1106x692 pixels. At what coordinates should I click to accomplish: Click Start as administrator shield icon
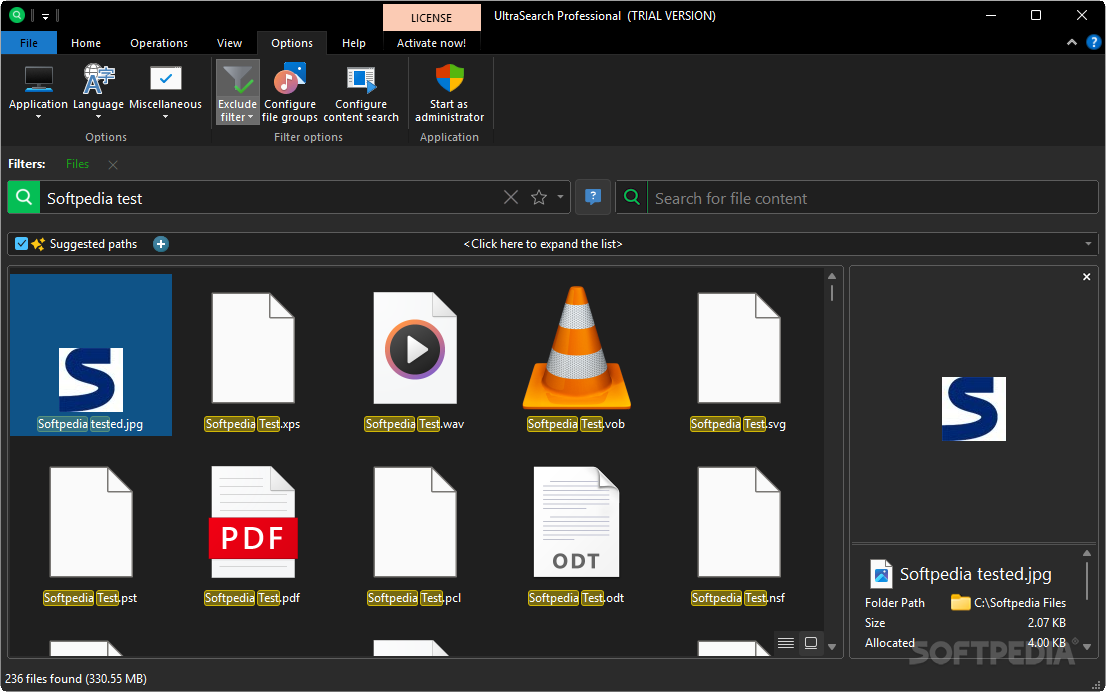[x=449, y=78]
